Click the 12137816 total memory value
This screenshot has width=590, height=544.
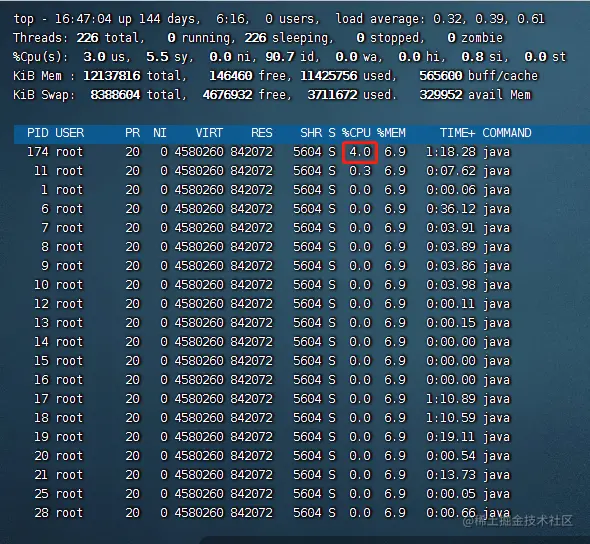112,76
